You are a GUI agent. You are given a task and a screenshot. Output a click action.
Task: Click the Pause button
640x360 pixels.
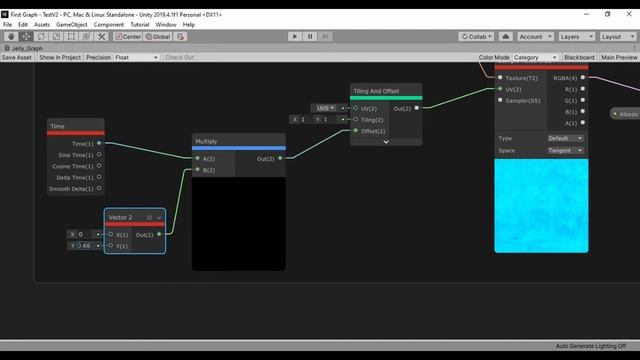pos(310,37)
